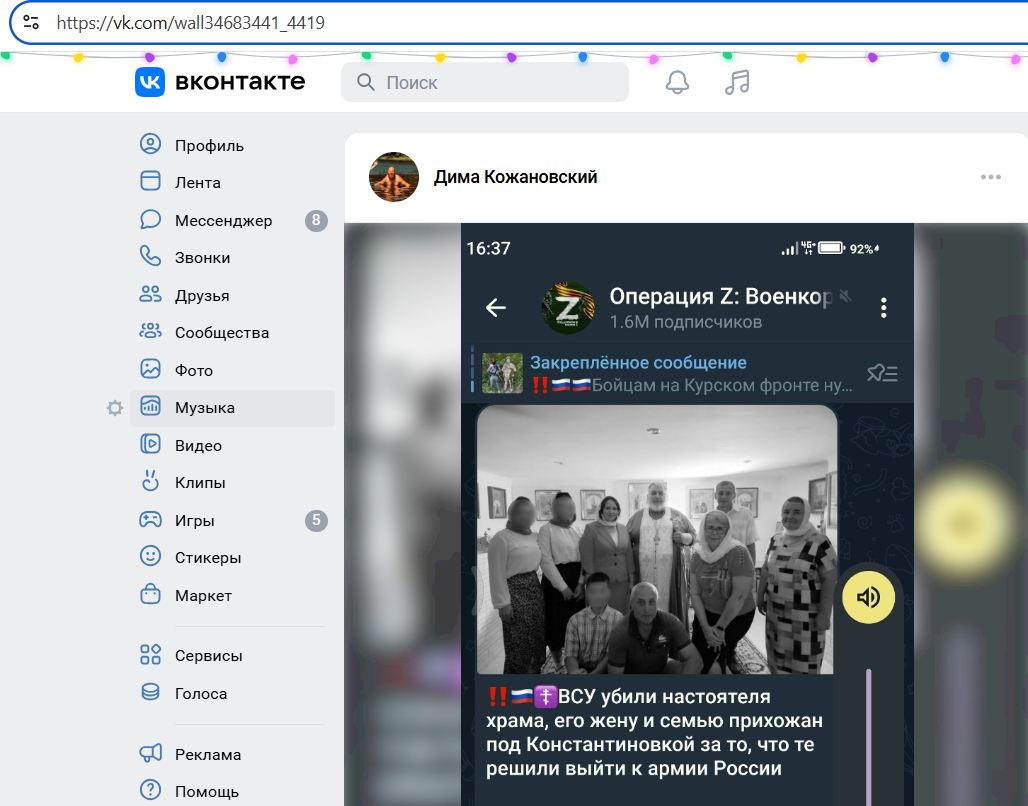1028x806 pixels.
Task: Open post options three-dot menu
Action: point(990,178)
